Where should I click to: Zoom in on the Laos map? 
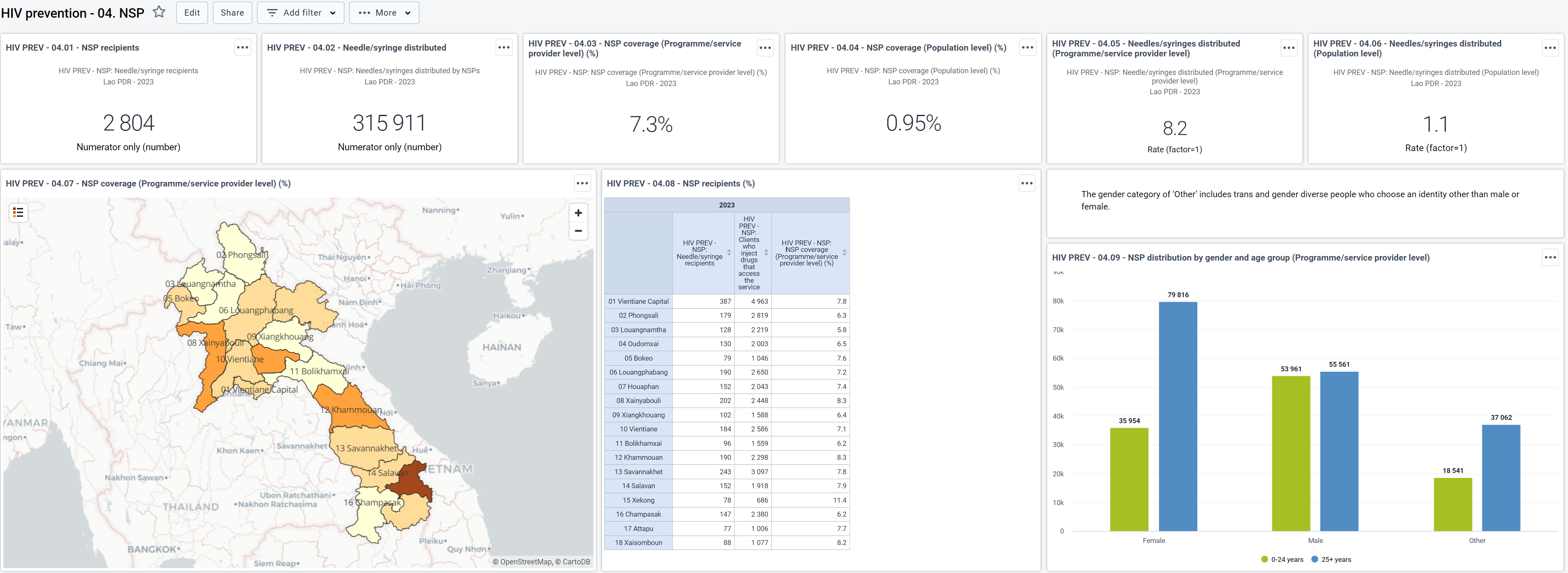click(x=578, y=213)
